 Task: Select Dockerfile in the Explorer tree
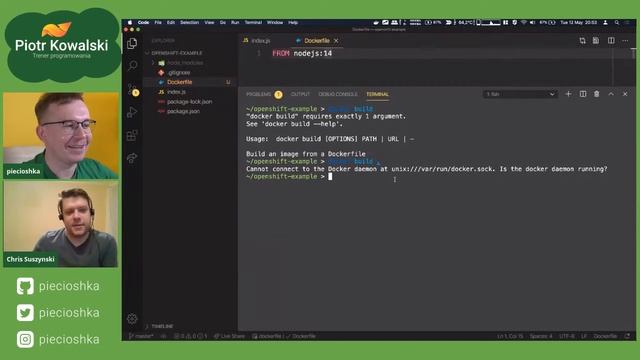[x=179, y=82]
